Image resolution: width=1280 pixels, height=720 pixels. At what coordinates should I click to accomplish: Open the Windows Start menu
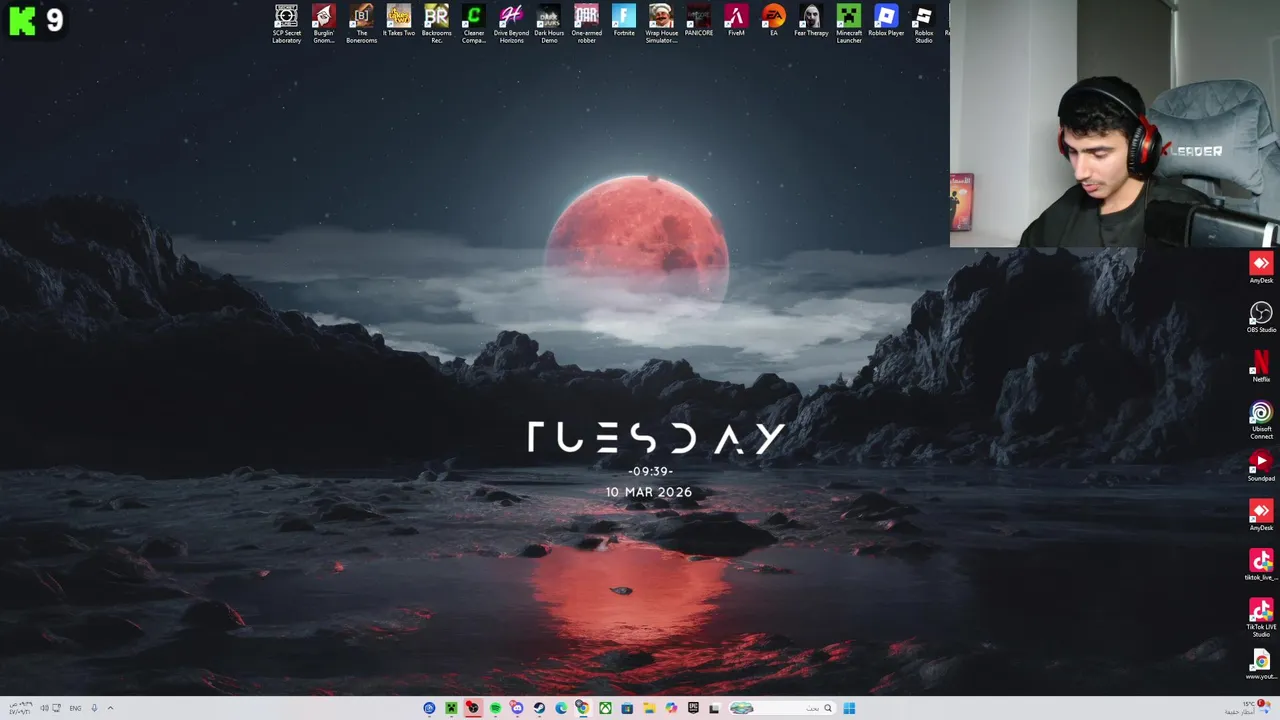849,708
